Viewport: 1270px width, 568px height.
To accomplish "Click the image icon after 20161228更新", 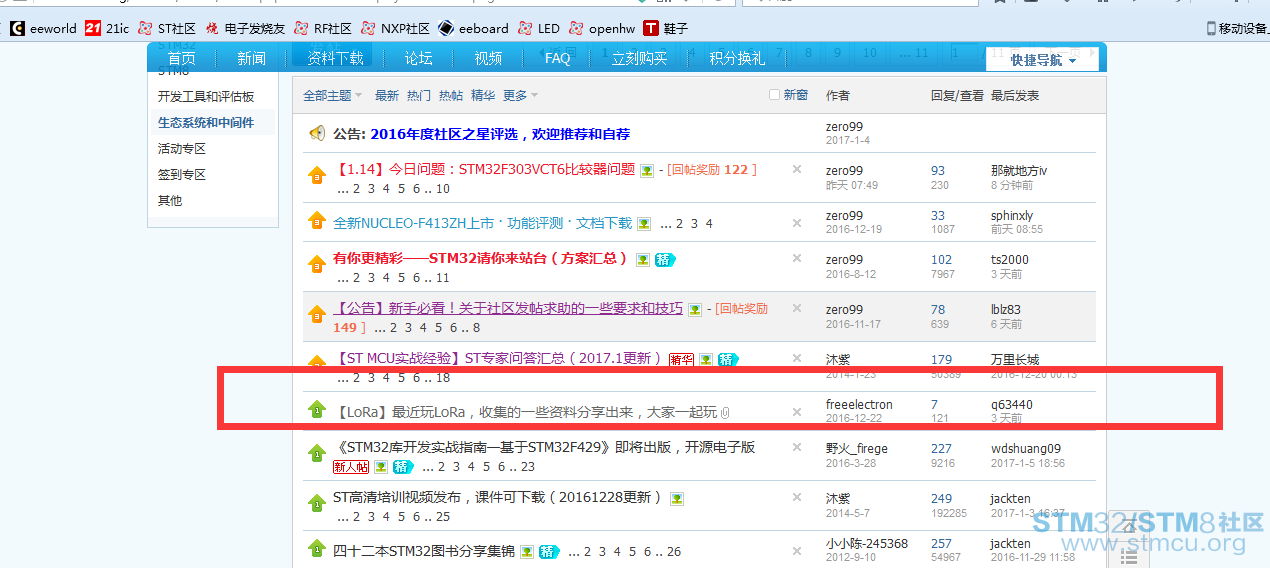I will pos(677,498).
